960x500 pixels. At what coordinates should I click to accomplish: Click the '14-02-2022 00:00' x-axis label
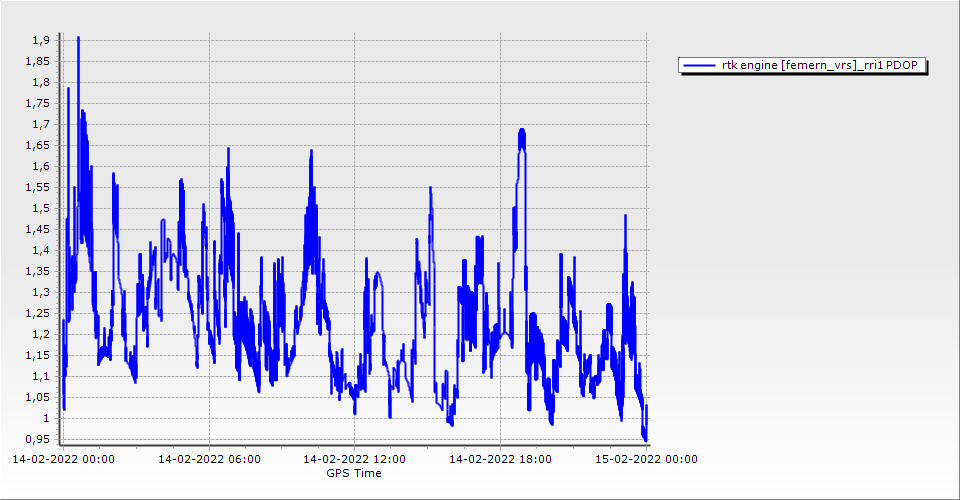point(63,460)
